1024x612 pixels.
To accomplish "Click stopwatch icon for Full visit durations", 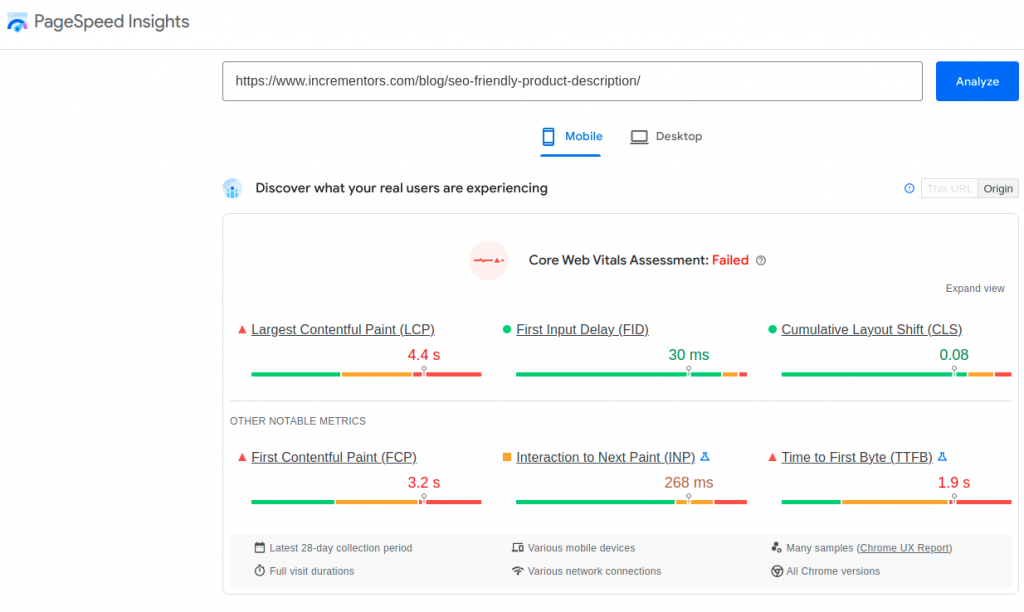I will pyautogui.click(x=259, y=570).
